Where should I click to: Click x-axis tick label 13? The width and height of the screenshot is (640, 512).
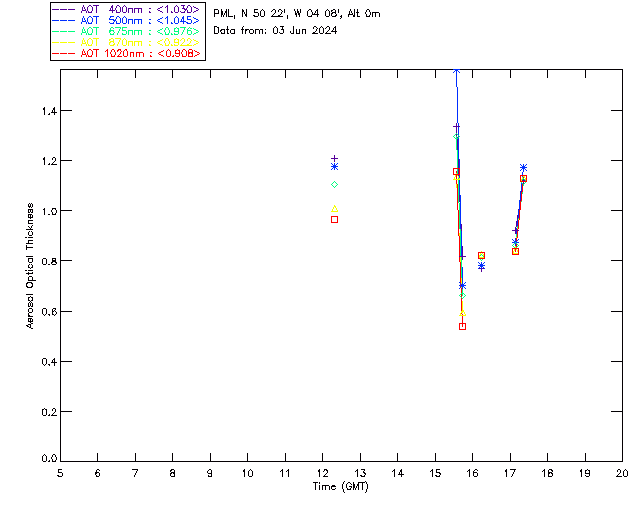pos(360,474)
